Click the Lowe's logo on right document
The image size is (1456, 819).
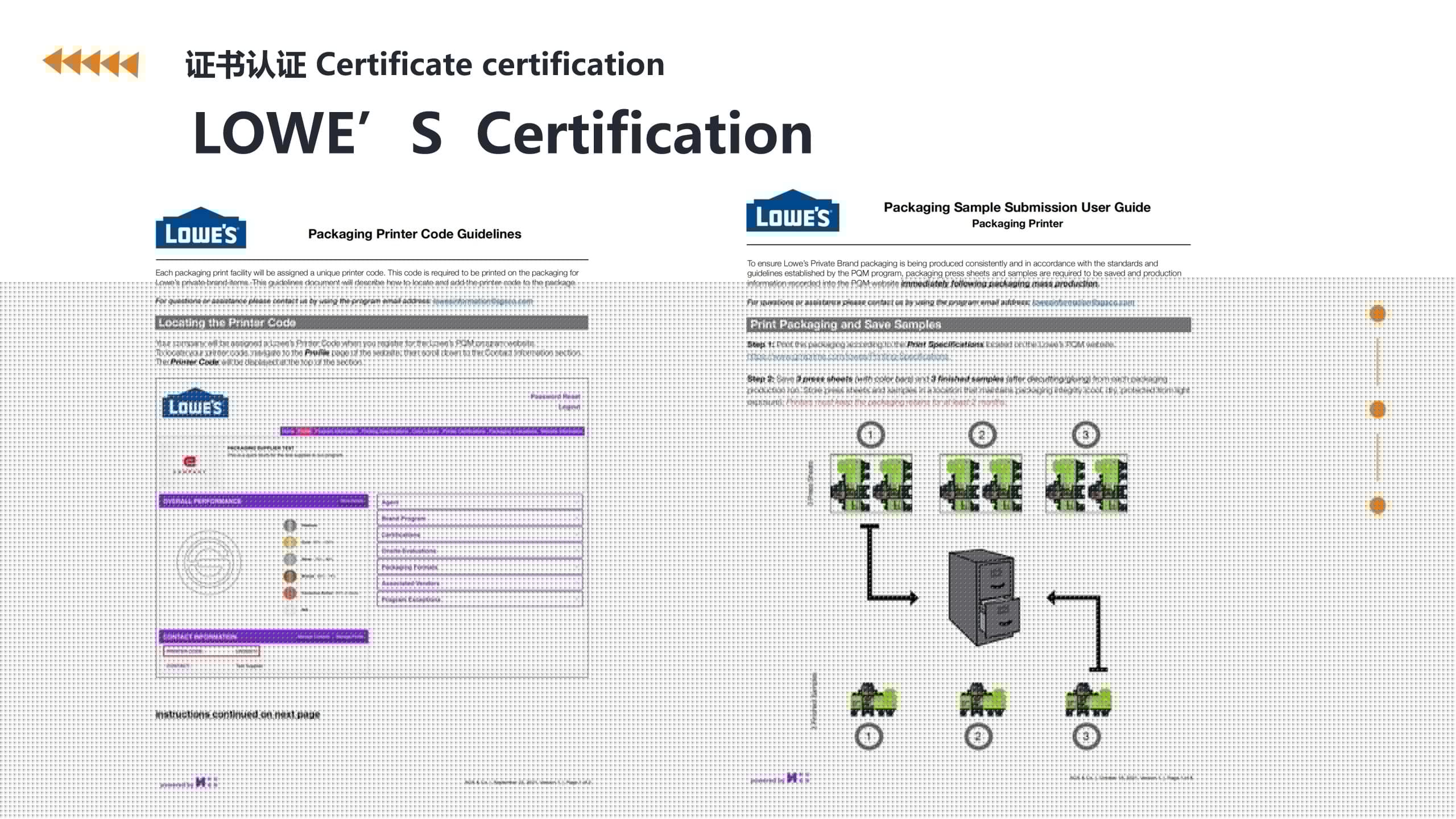792,212
